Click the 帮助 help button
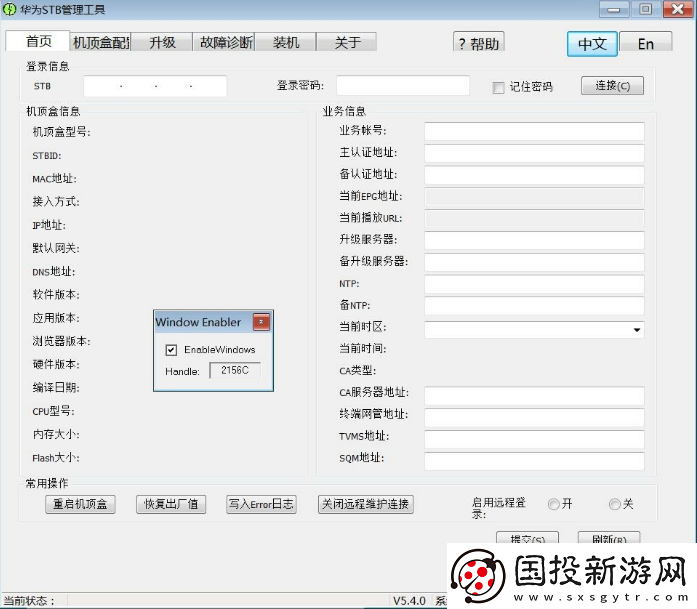 click(479, 43)
